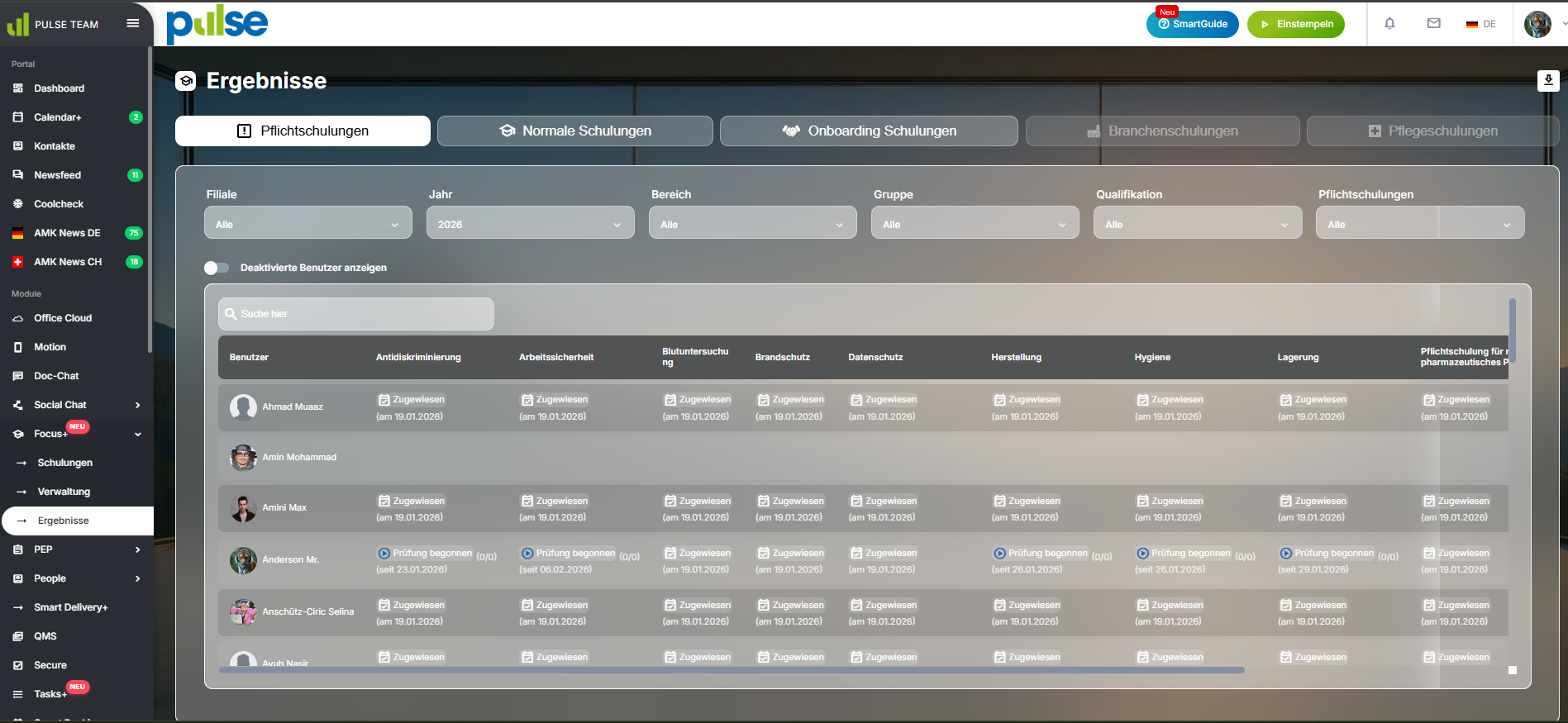Expand the Social Chat submenu

click(138, 405)
